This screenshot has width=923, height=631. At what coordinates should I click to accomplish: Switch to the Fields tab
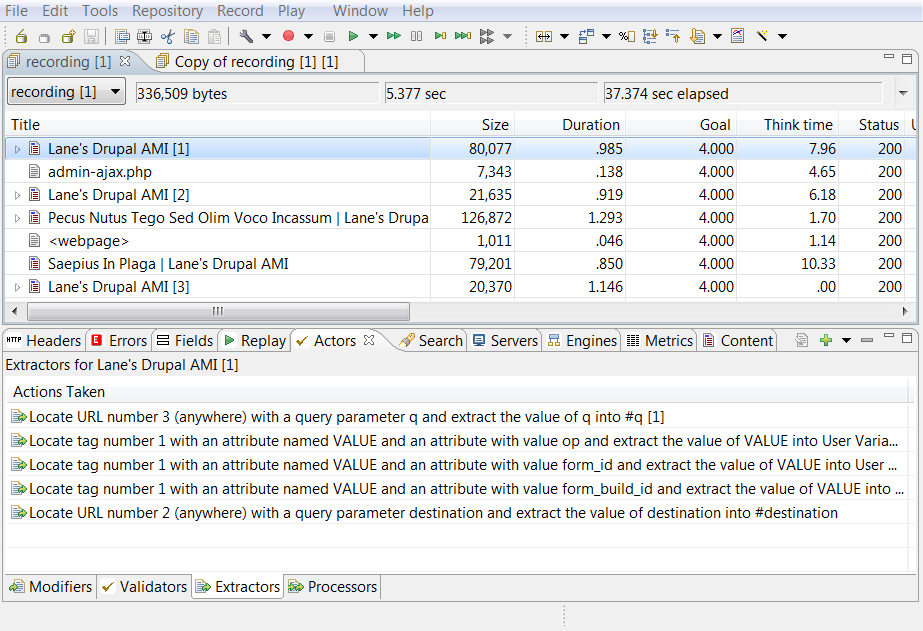click(185, 341)
